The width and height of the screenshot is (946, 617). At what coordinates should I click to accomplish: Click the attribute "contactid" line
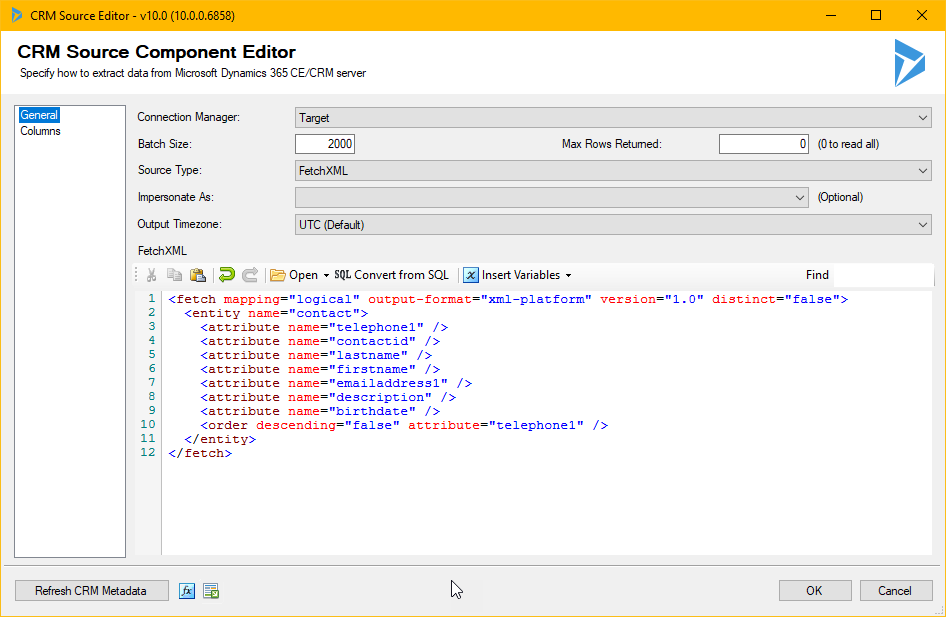pos(320,341)
